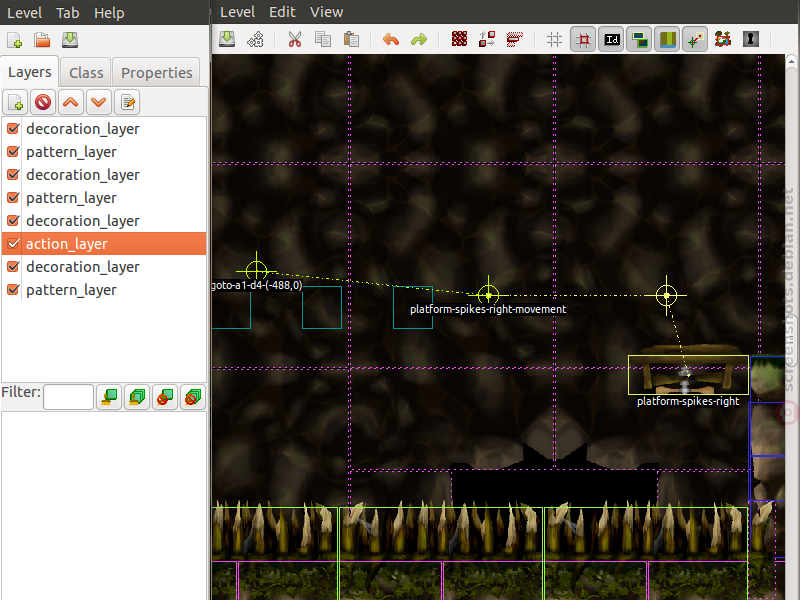Uncheck decoration_layer checkbox just below action_layer
The width and height of the screenshot is (800, 600).
tap(13, 266)
